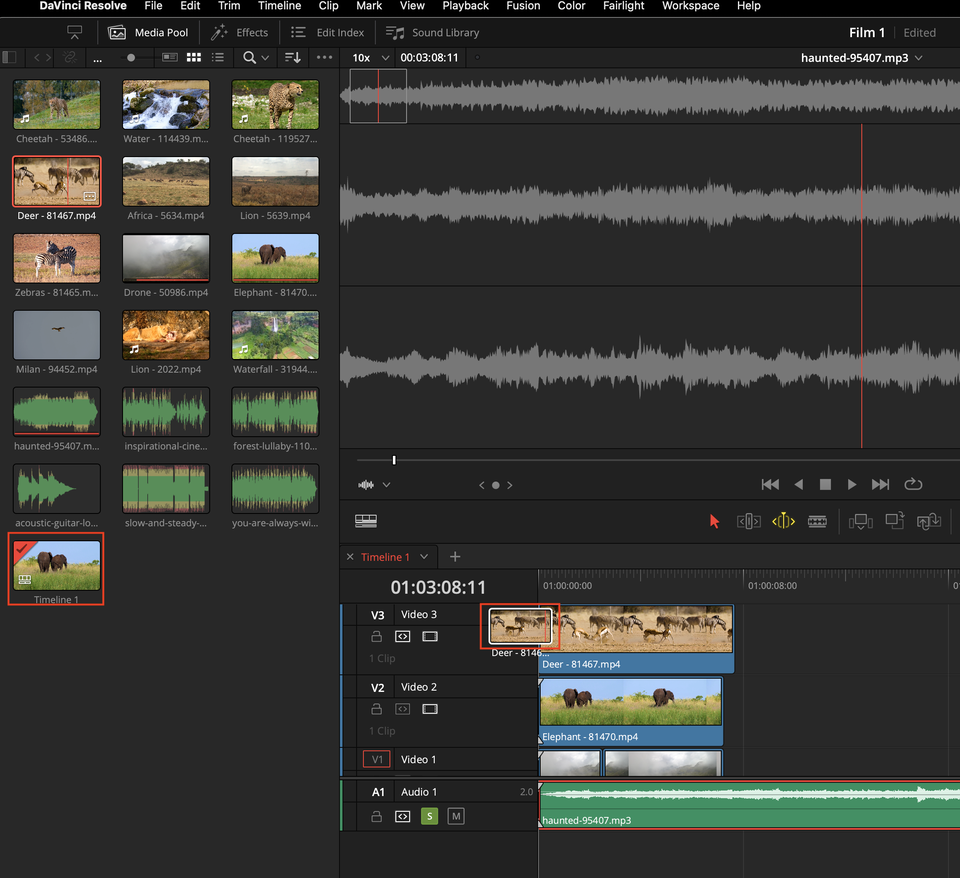Viewport: 960px width, 878px height.
Task: Switch Media Pool to list view
Action: (x=218, y=57)
